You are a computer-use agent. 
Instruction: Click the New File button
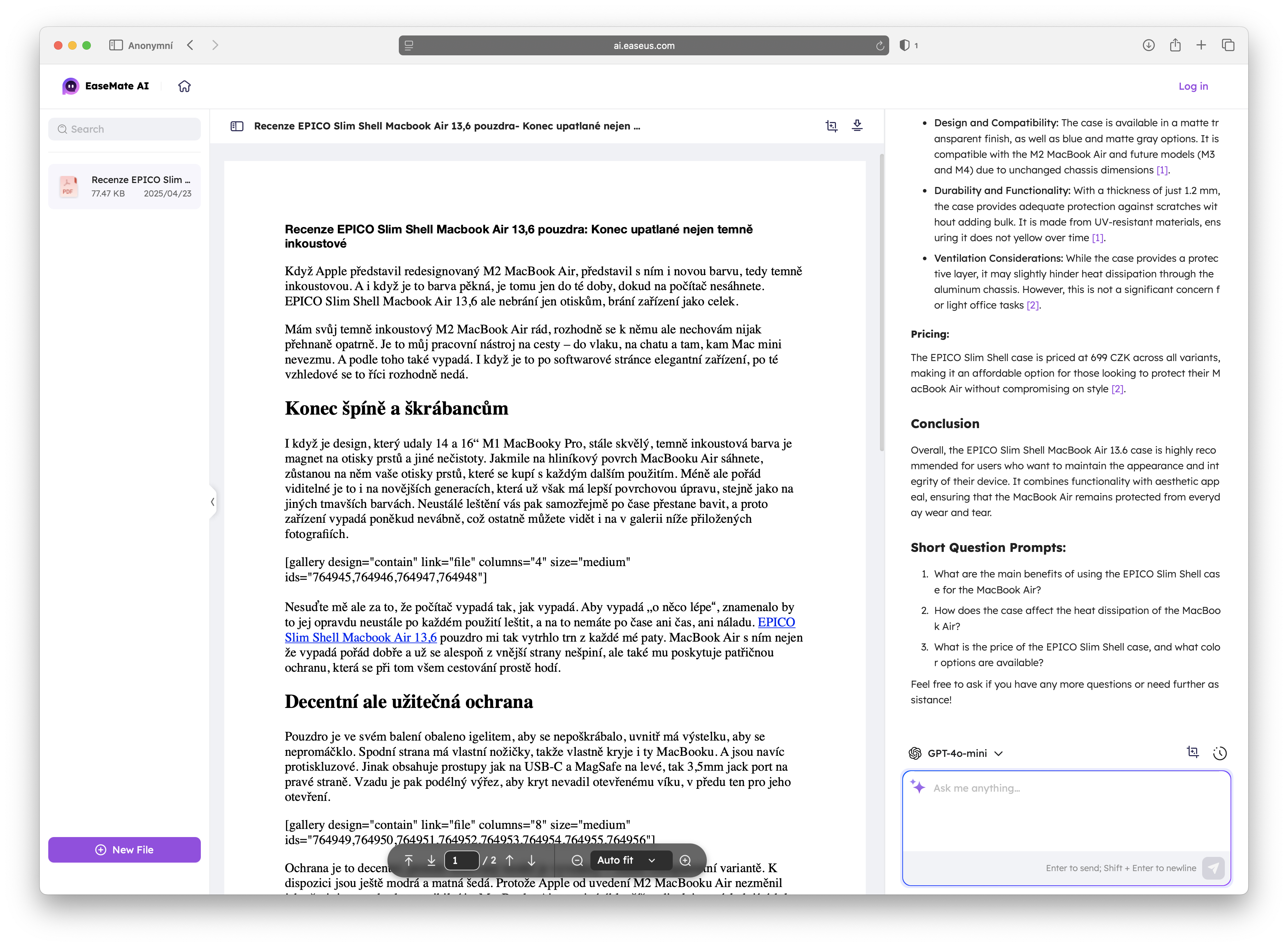click(x=125, y=849)
